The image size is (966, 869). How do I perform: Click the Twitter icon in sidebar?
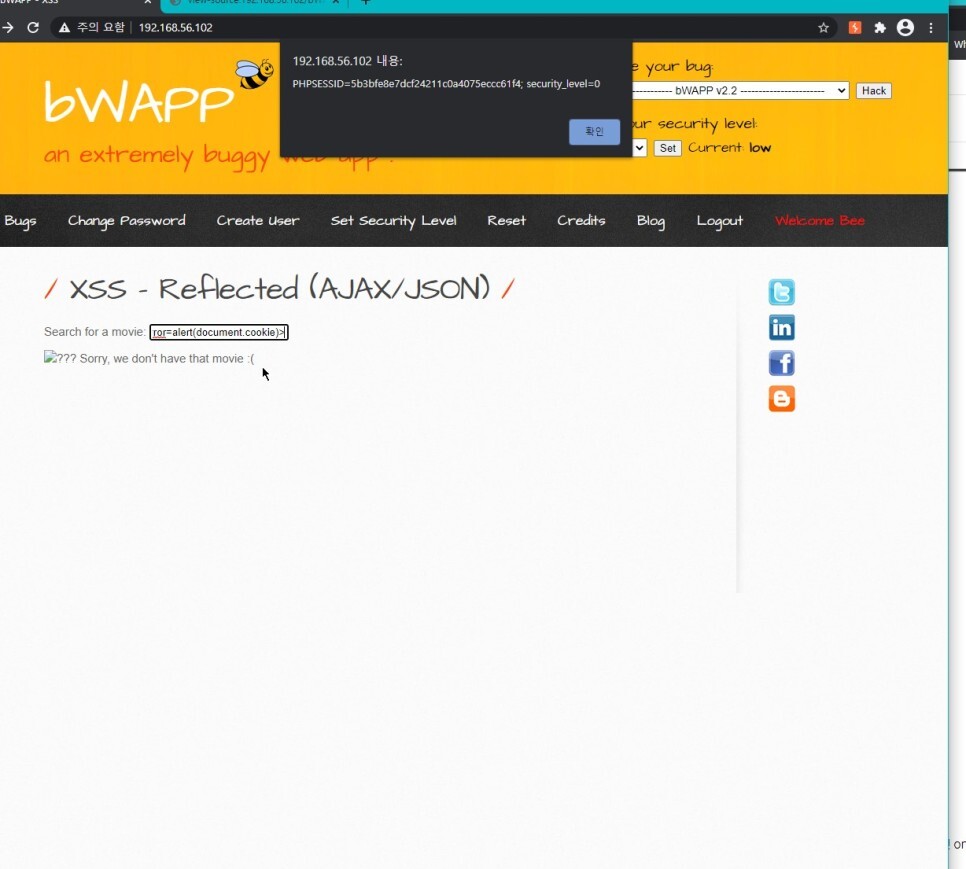click(x=781, y=292)
